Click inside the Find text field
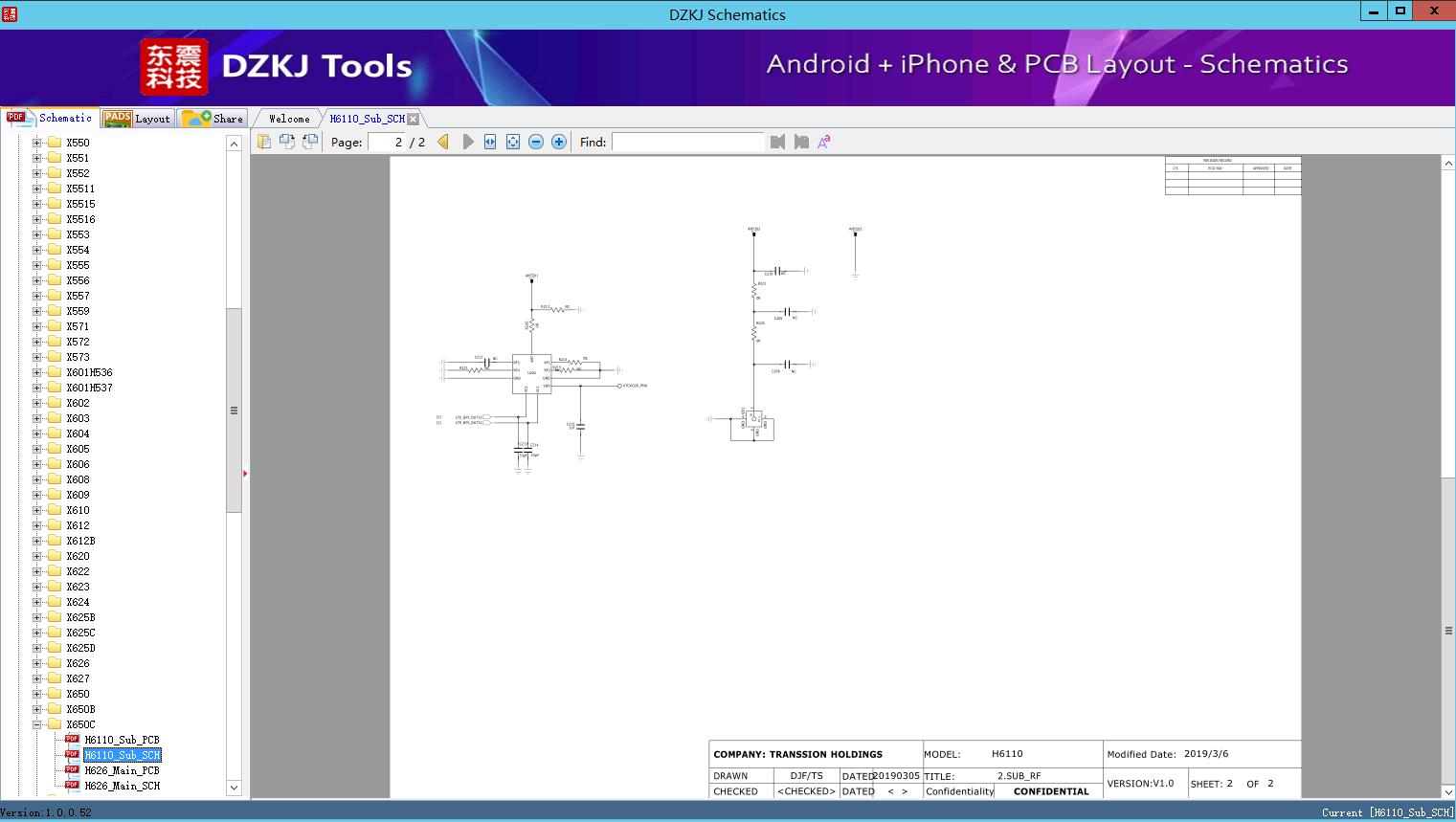 (687, 142)
